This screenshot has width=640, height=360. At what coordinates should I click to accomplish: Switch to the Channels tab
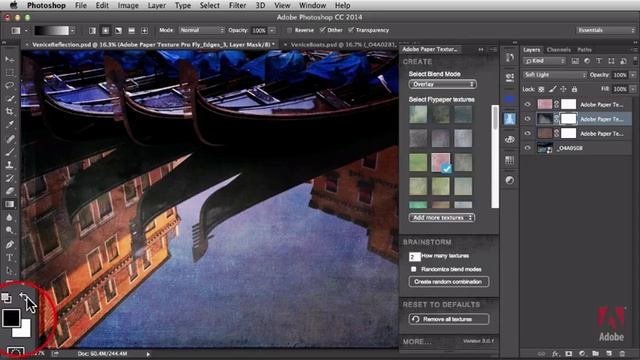click(558, 50)
